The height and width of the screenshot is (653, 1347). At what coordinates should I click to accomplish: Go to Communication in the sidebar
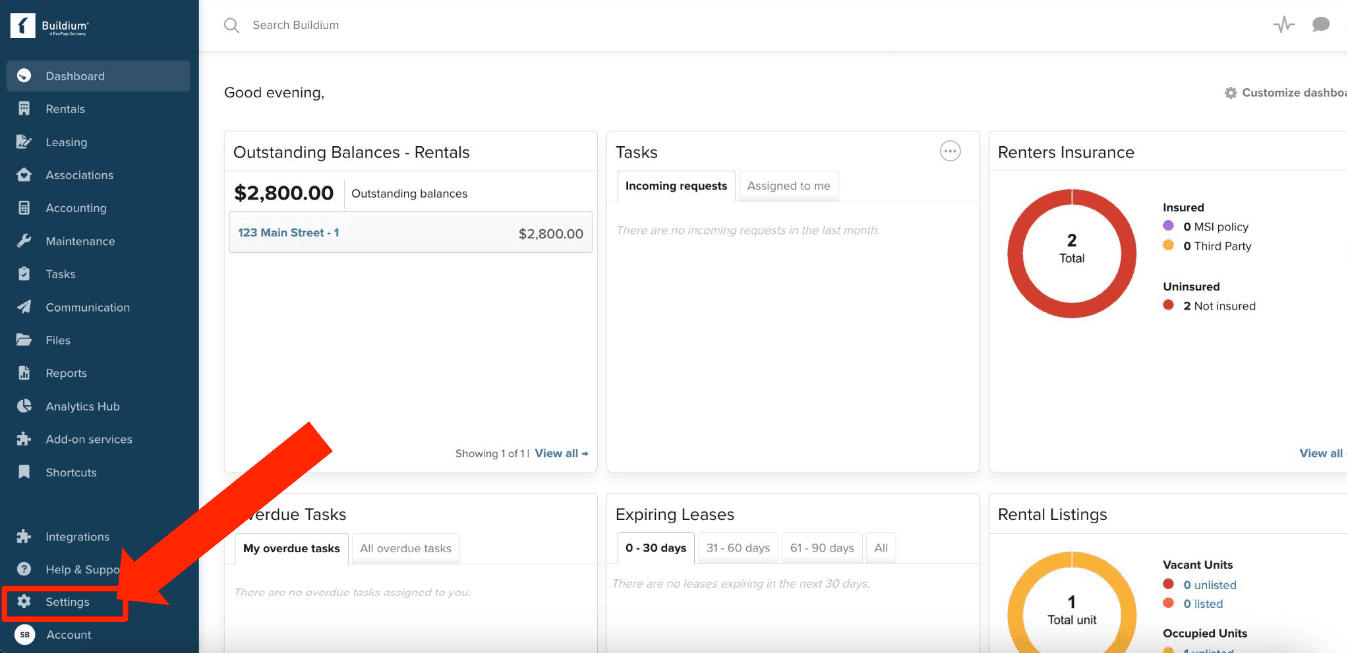(x=87, y=307)
